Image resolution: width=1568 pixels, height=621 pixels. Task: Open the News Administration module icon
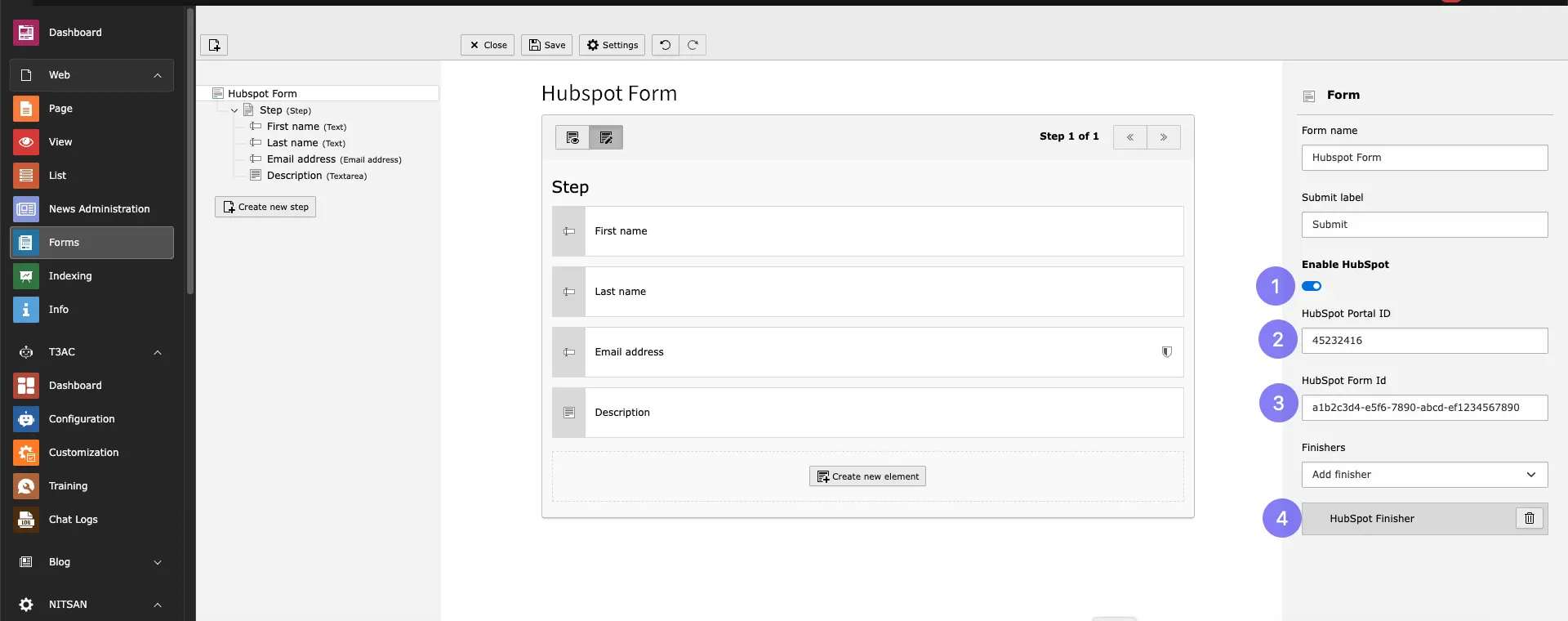point(26,209)
